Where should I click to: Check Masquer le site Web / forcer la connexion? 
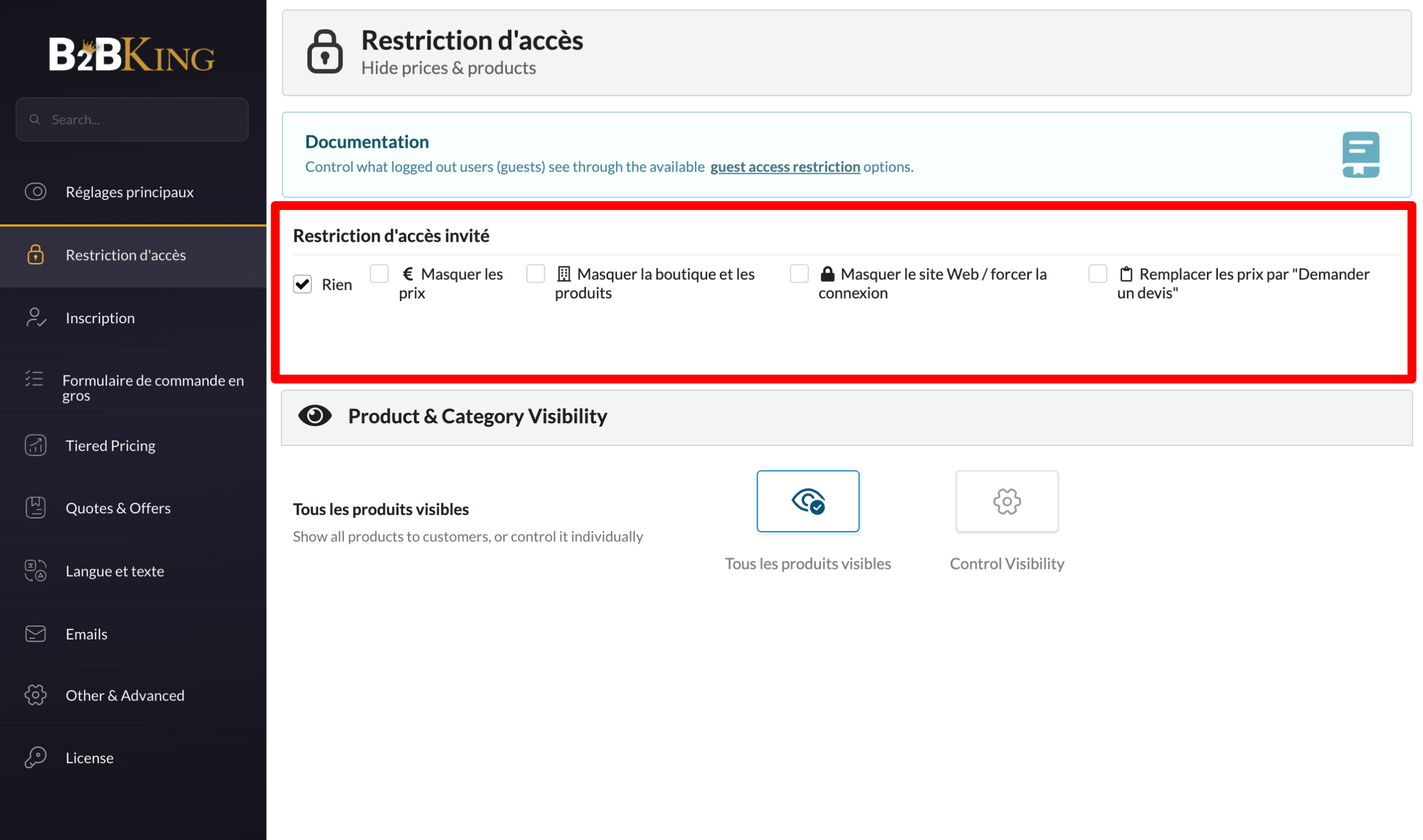(799, 274)
